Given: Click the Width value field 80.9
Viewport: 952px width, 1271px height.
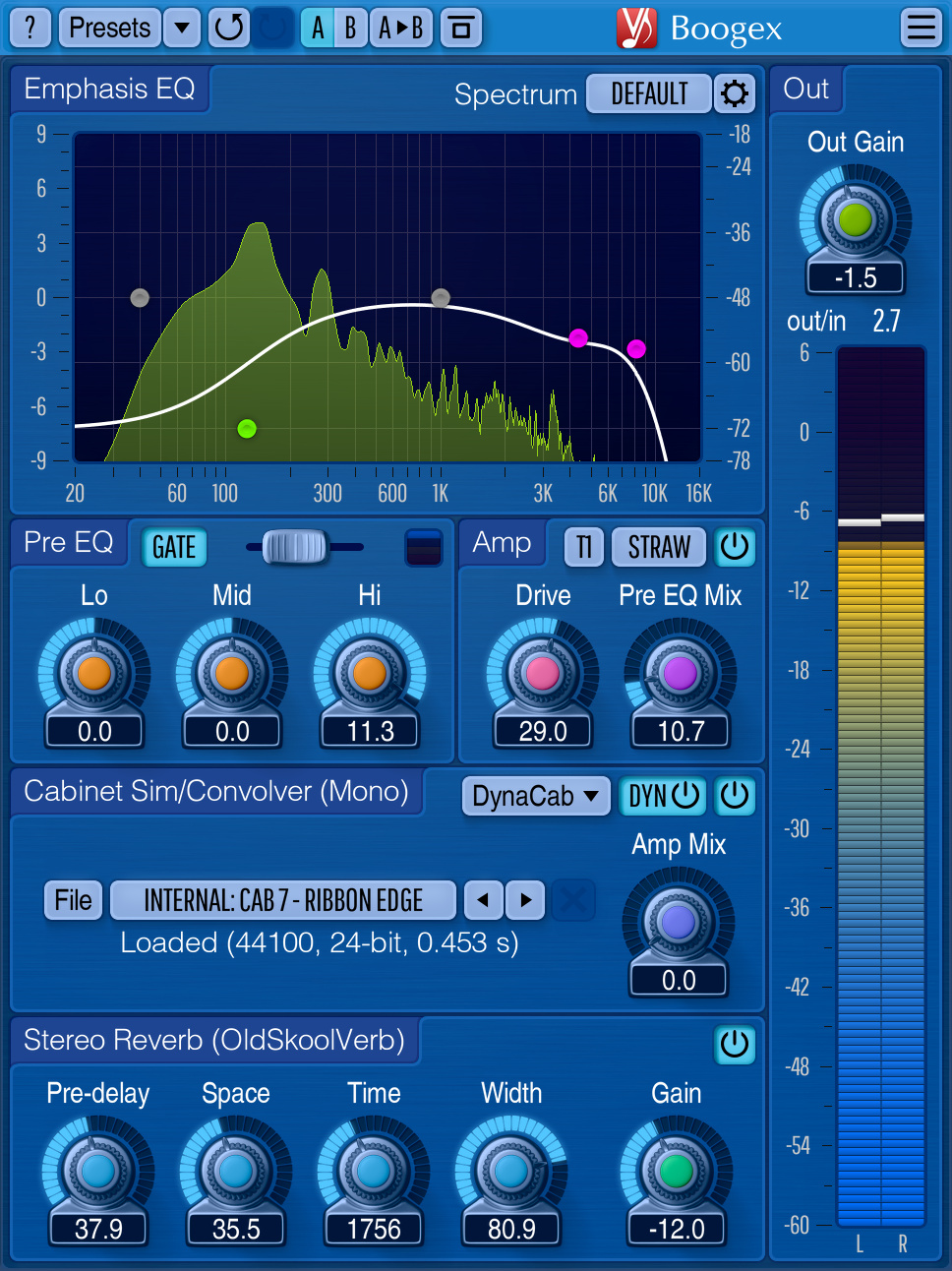Looking at the screenshot, I should (x=511, y=1229).
